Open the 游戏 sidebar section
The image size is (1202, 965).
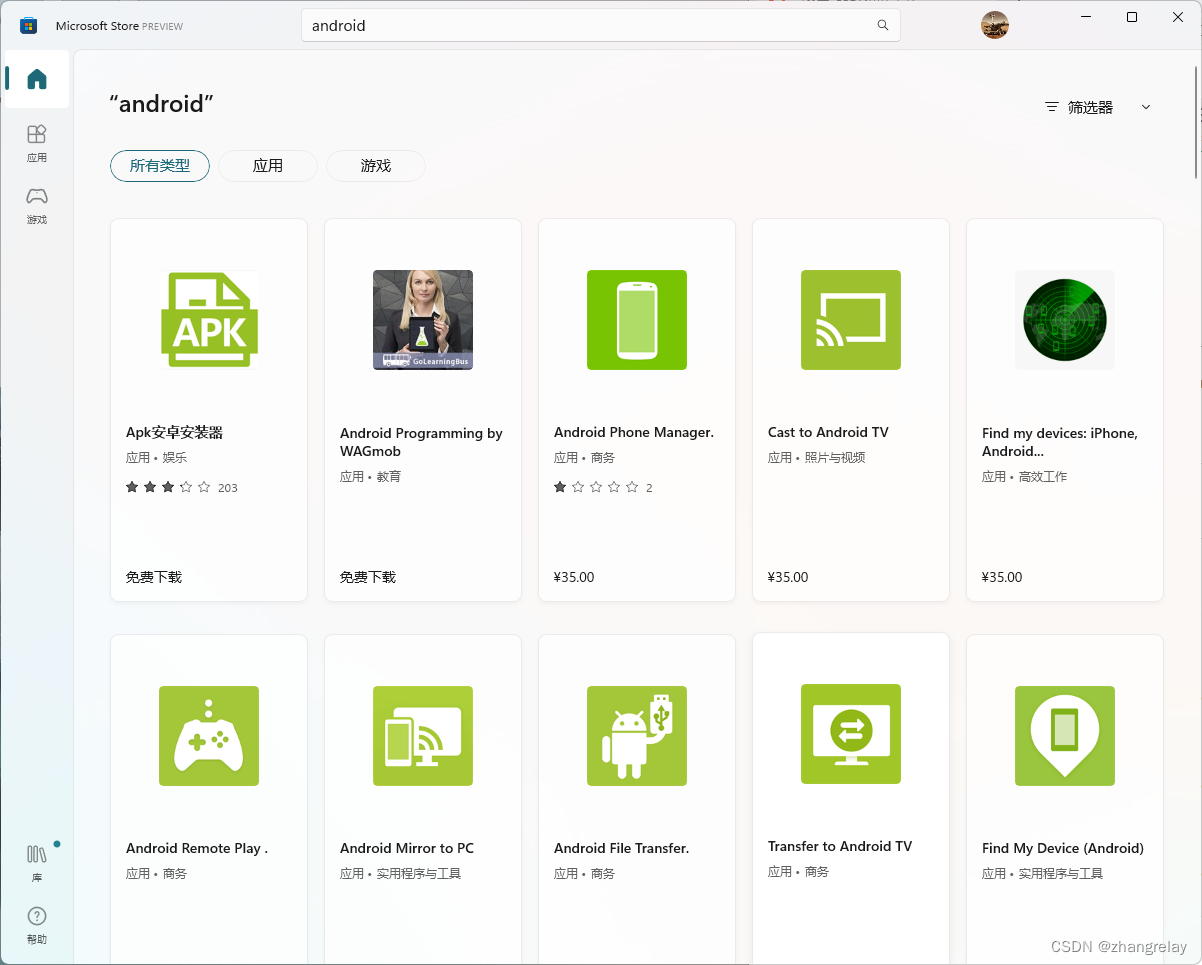tap(37, 205)
